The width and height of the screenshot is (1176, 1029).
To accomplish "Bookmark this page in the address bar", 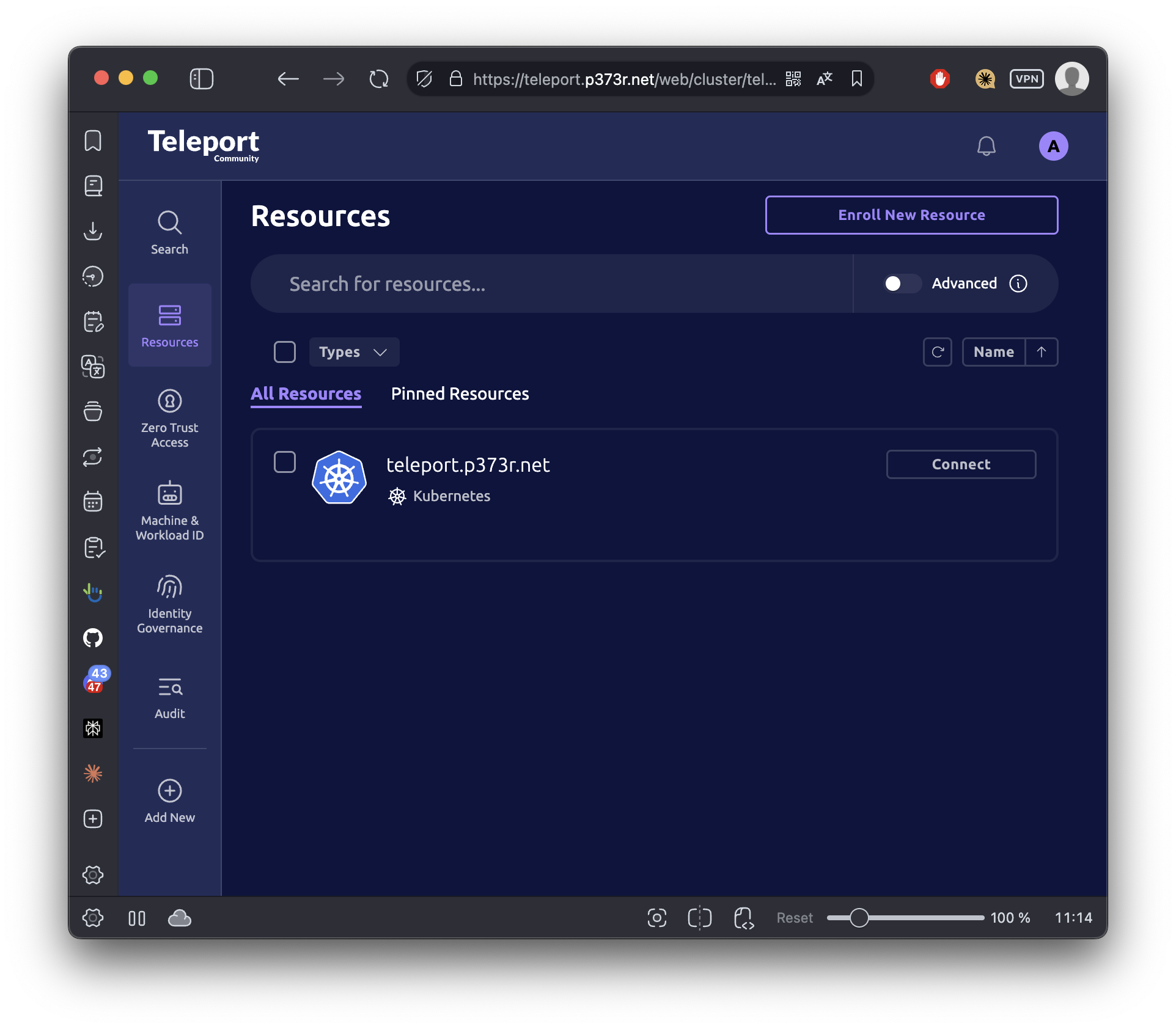I will tap(856, 79).
